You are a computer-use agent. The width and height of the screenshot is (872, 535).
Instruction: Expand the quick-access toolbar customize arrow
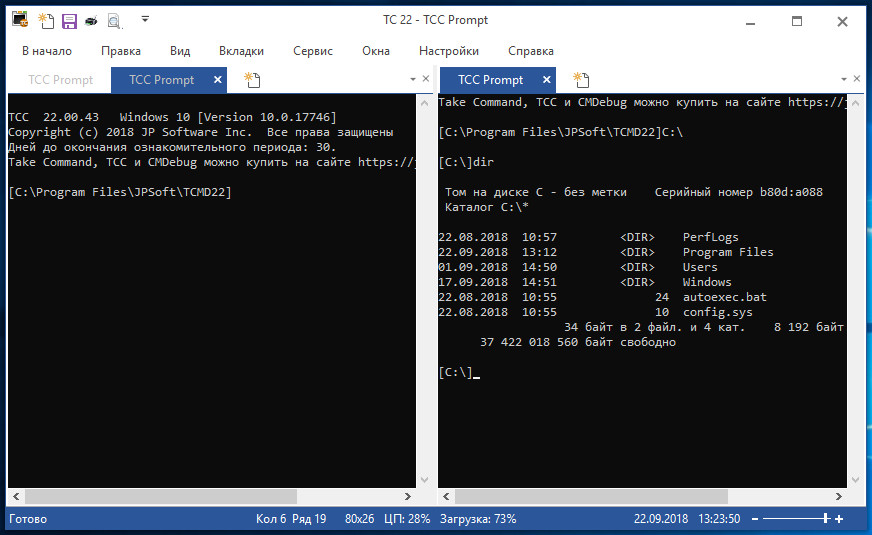(x=145, y=19)
